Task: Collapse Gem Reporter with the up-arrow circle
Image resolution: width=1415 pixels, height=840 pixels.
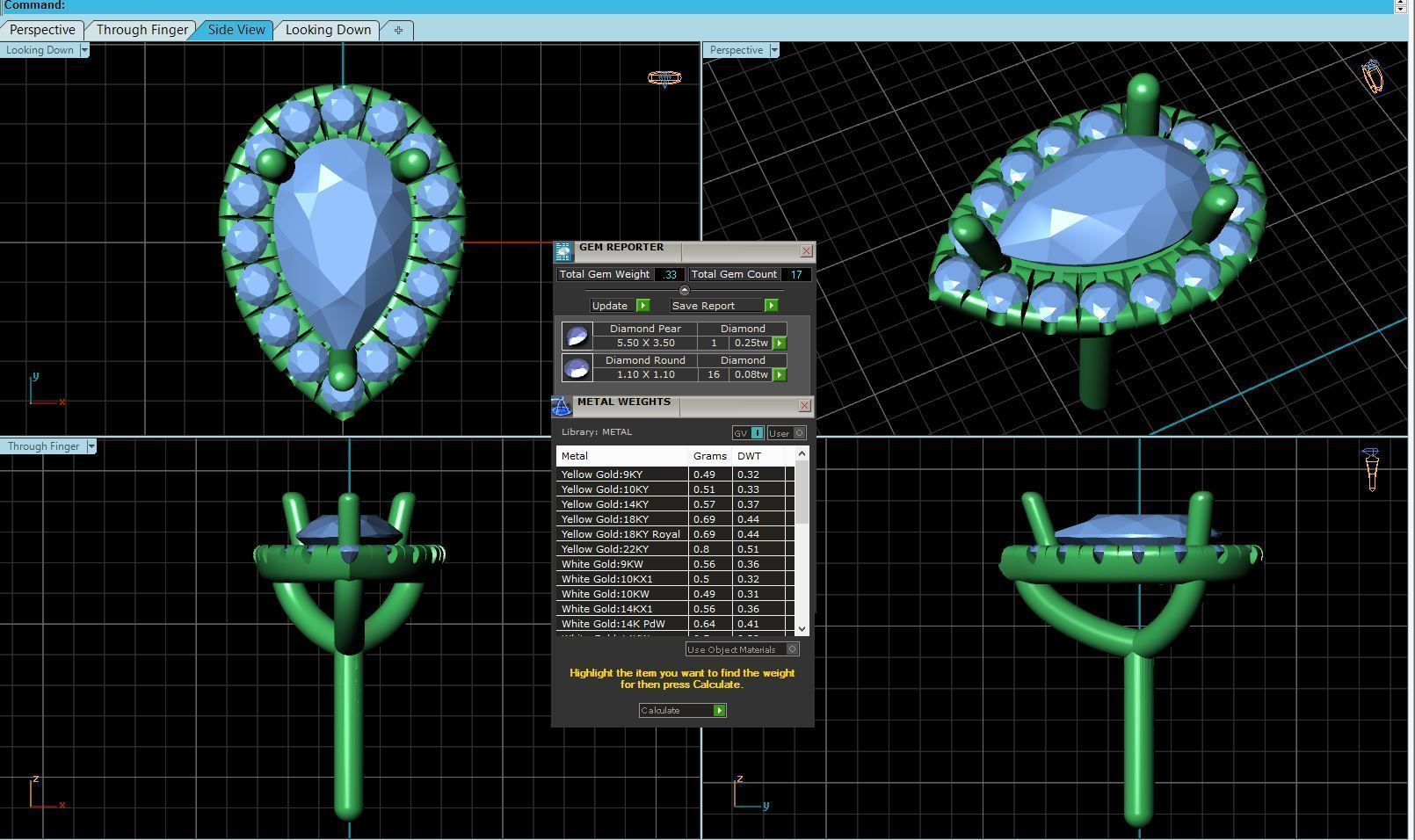Action: click(x=684, y=290)
